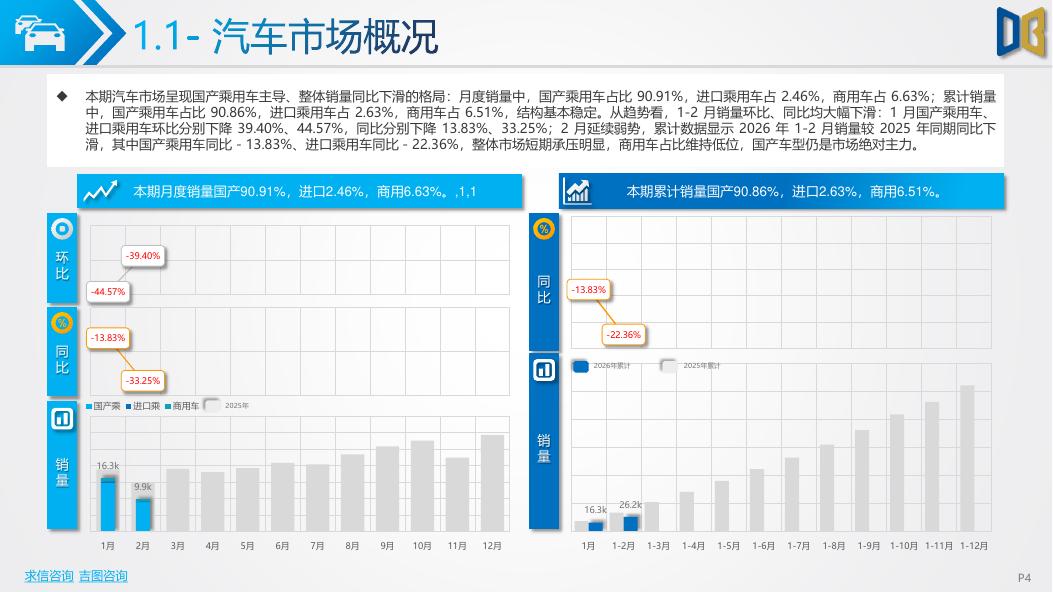Click the summary paragraph starting with 本期汽车市场
This screenshot has height=592, width=1053.
[x=540, y=121]
